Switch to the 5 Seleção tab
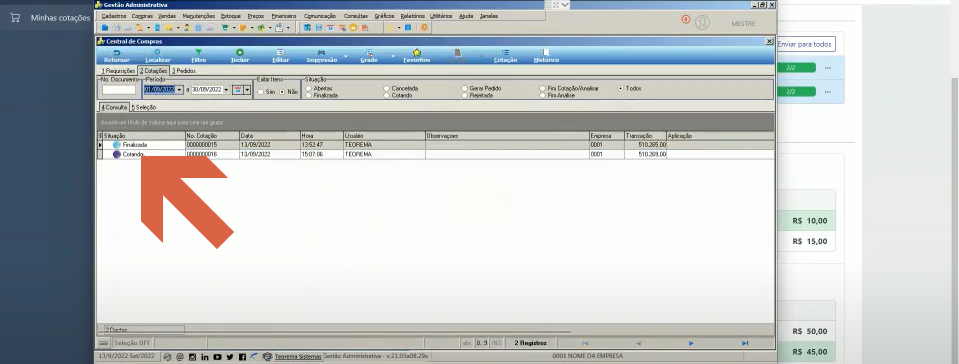This screenshot has width=959, height=364. point(143,107)
